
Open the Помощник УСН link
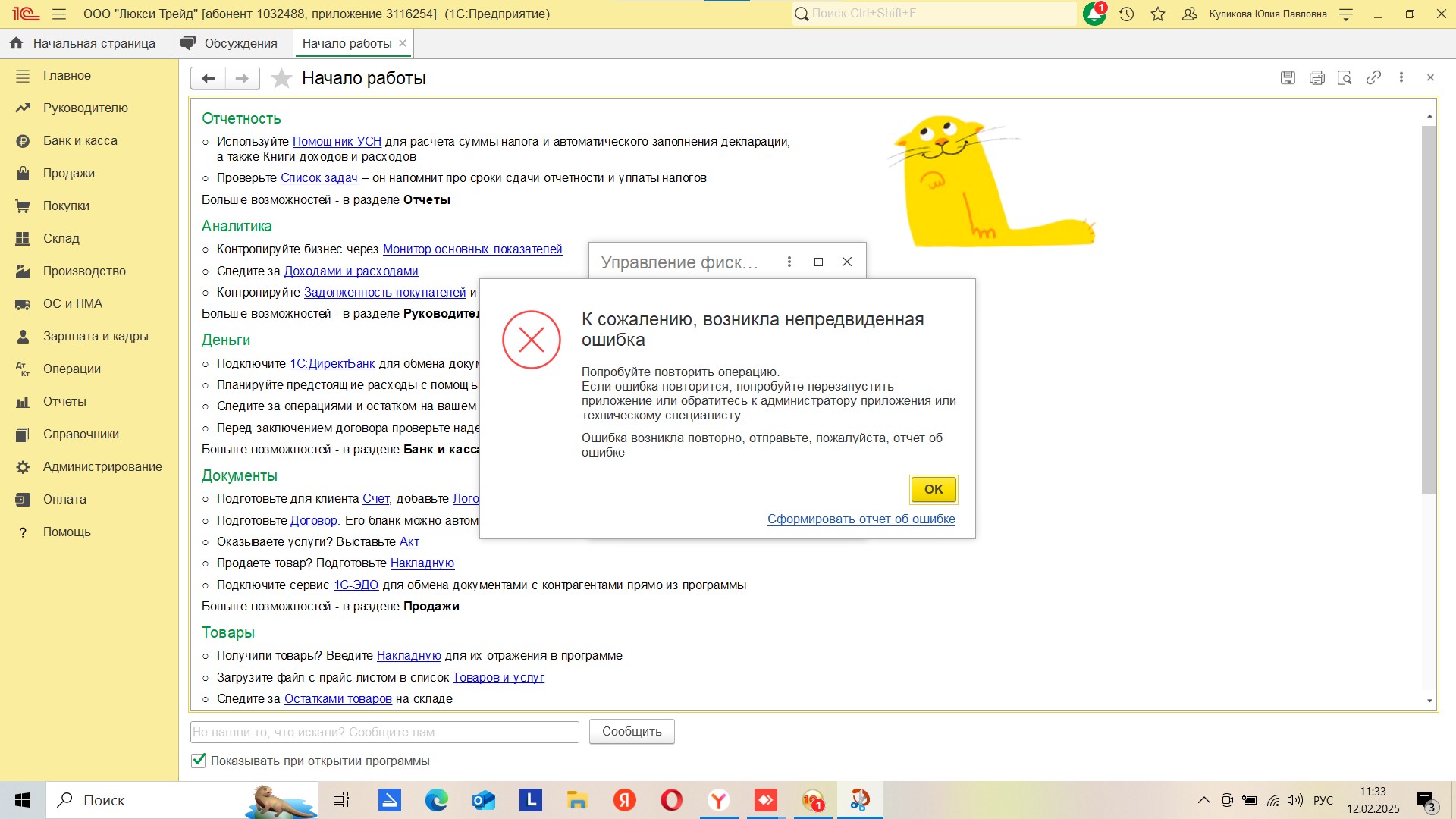(x=337, y=141)
